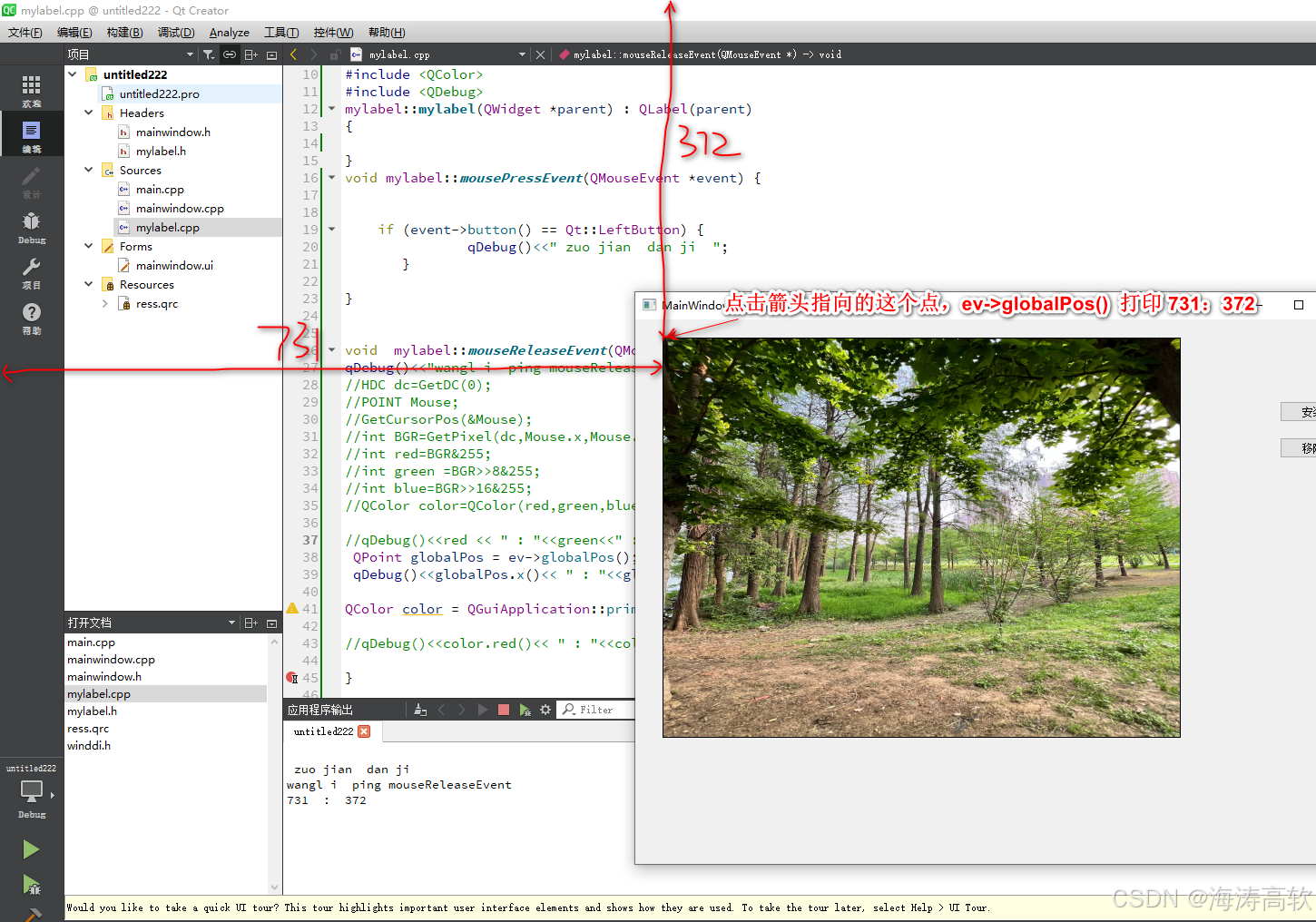Image resolution: width=1316 pixels, height=922 pixels.
Task: Fold the function at line 26 arrow
Action: (x=331, y=350)
